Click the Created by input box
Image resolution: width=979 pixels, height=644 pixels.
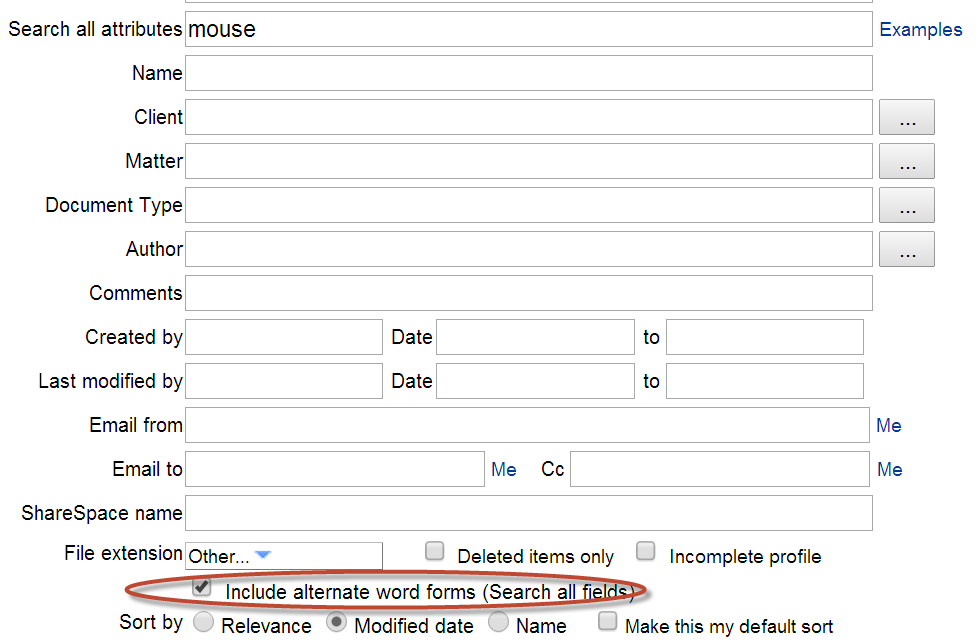283,337
